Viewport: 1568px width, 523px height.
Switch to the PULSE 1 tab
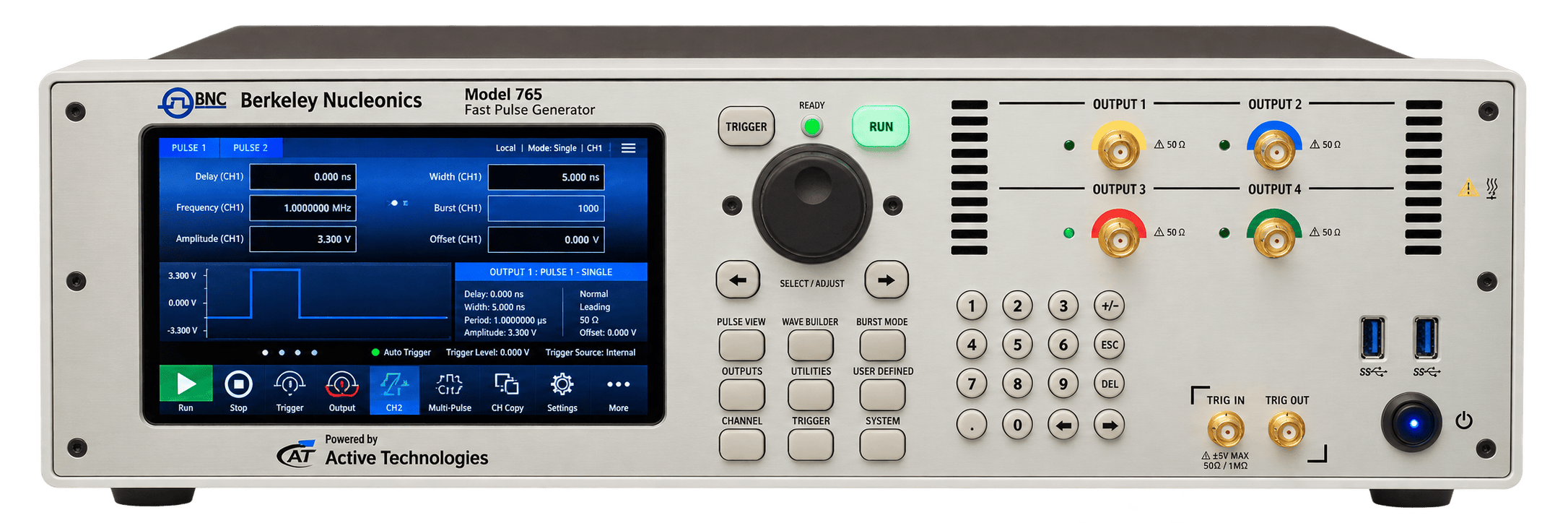click(x=189, y=147)
